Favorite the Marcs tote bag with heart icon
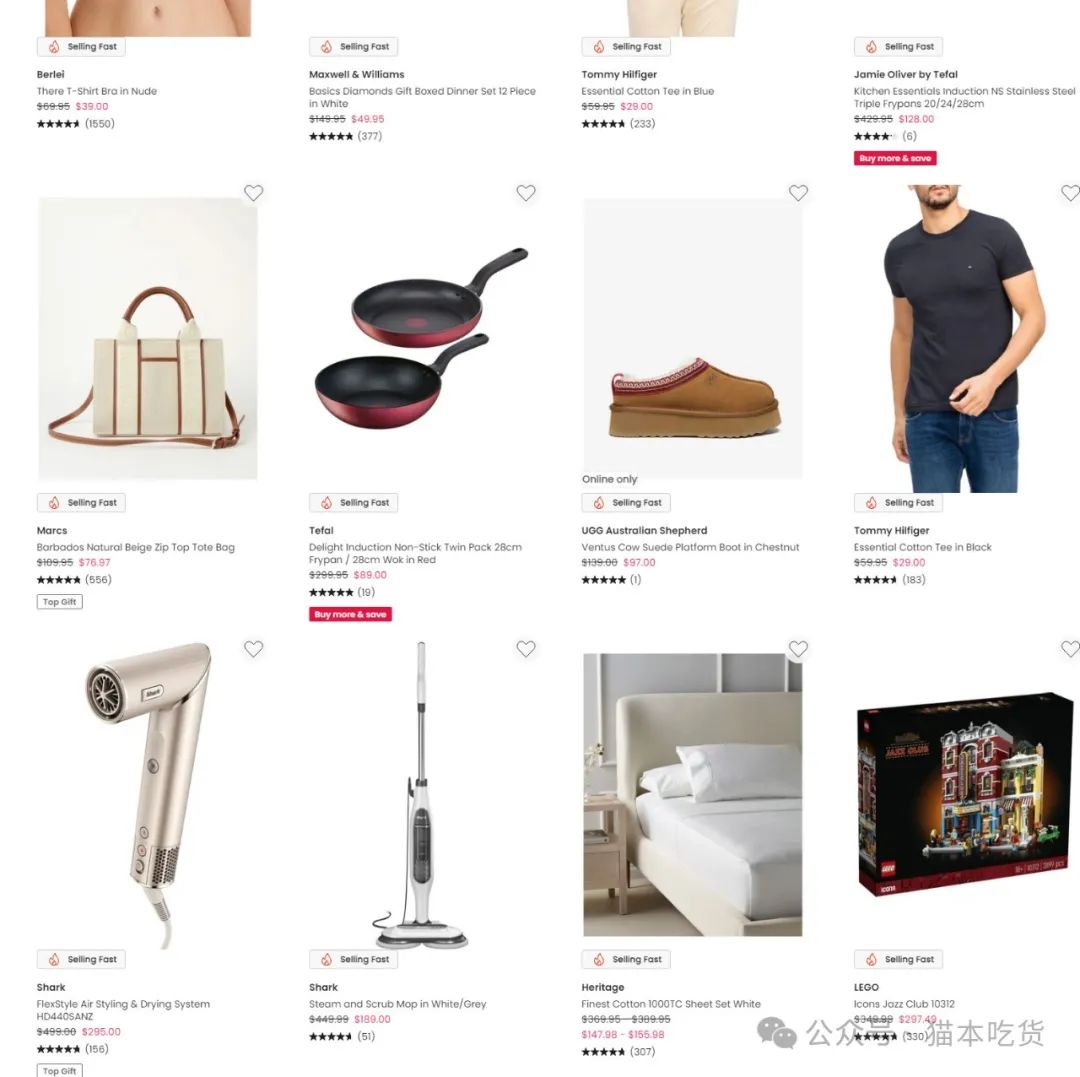The width and height of the screenshot is (1080, 1077). 253,193
